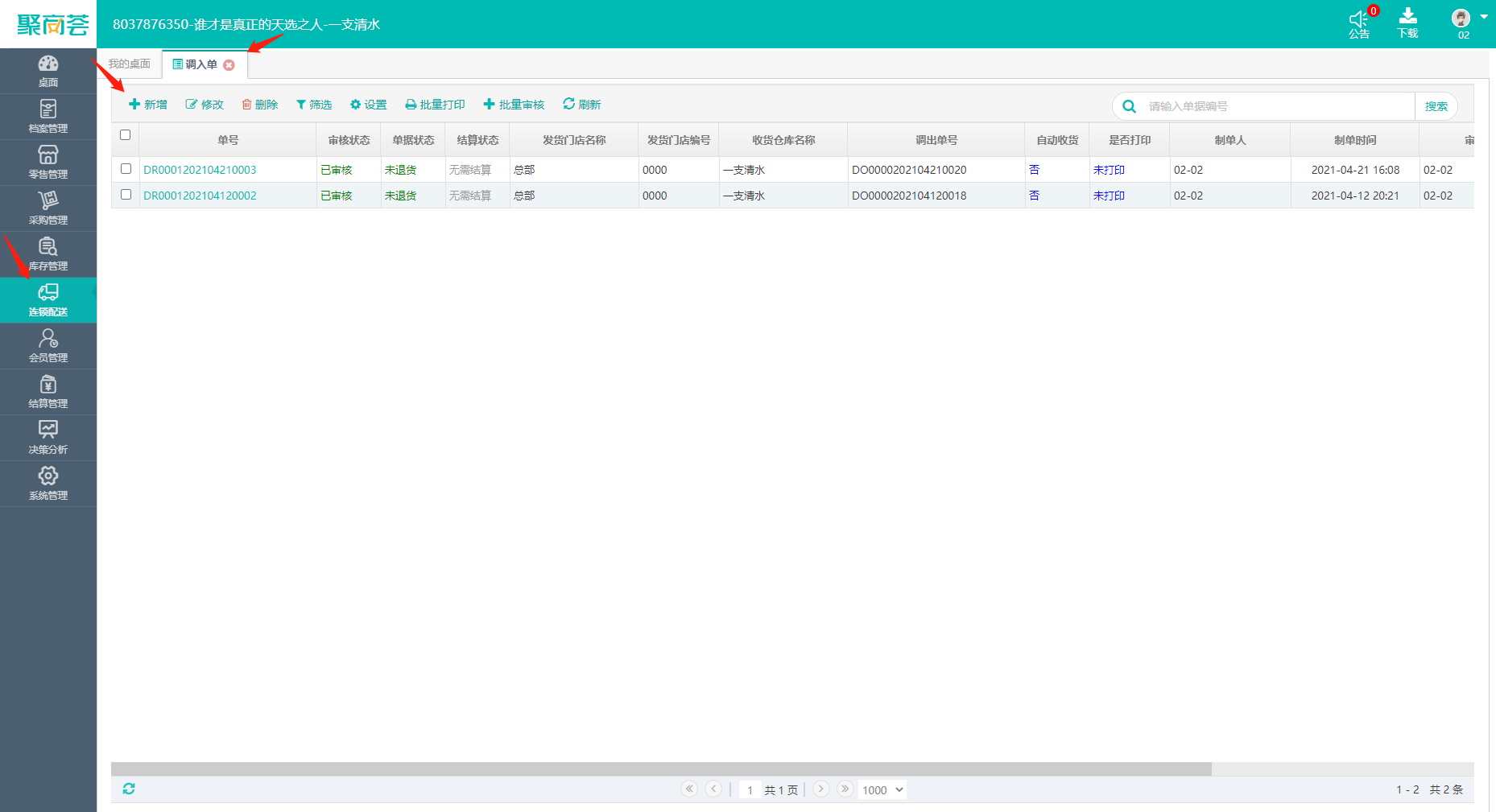Open 库存管理 in the sidebar
1496x812 pixels.
tap(48, 254)
